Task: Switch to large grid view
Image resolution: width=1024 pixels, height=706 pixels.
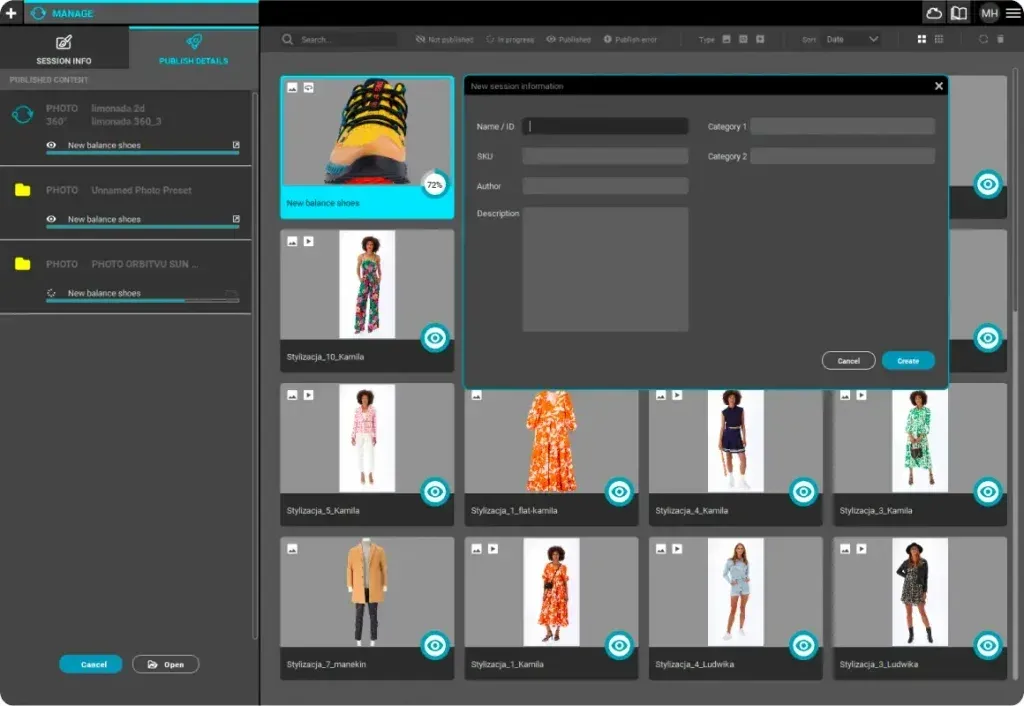Action: (922, 39)
